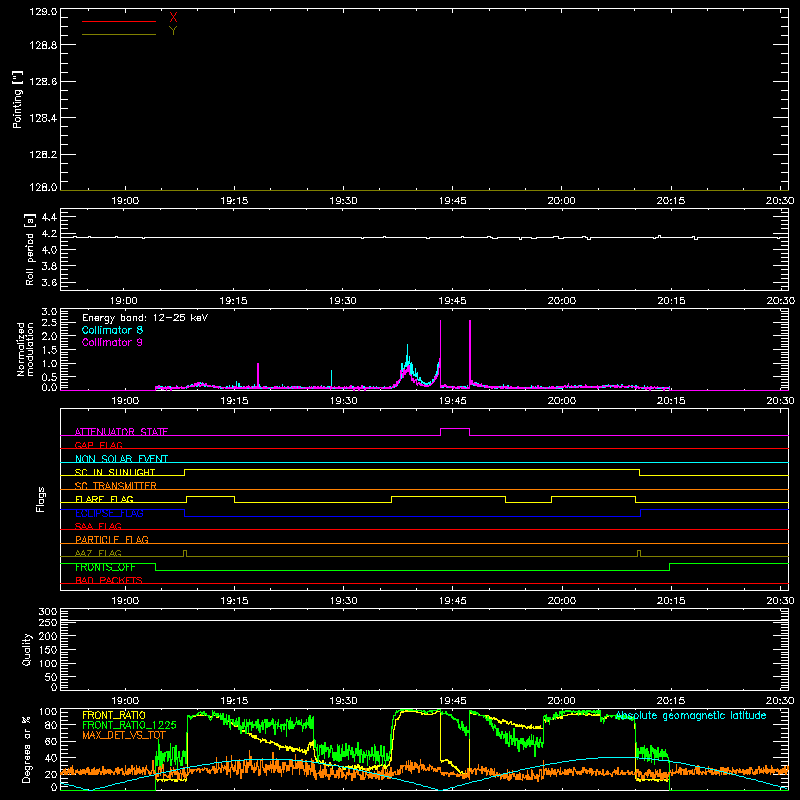This screenshot has width=800, height=800.
Task: Click the 19:30 time label under modulation panel
Action: click(343, 401)
